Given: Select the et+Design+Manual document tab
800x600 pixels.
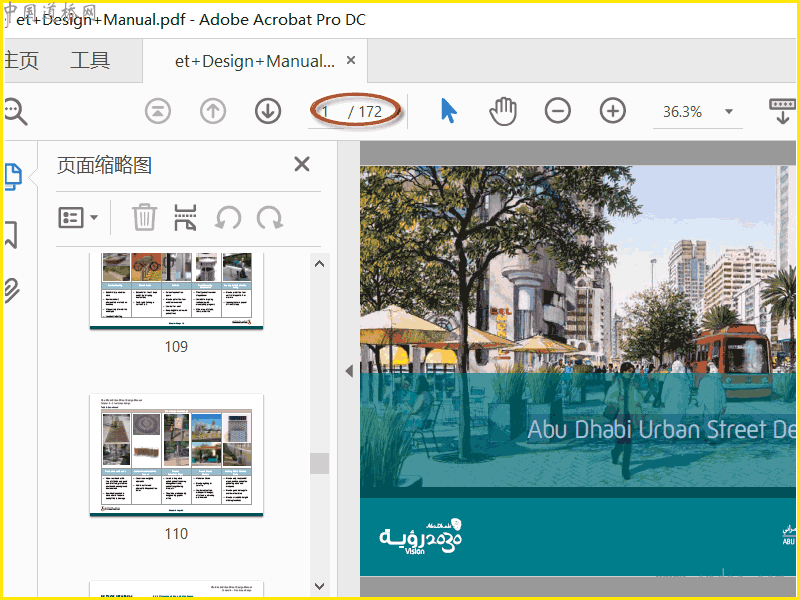Looking at the screenshot, I should (x=255, y=61).
